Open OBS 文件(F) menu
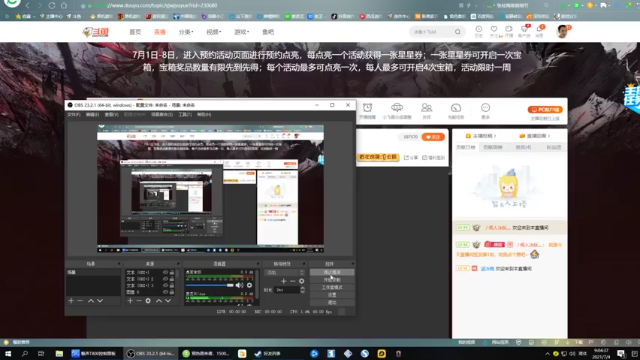 [x=74, y=115]
